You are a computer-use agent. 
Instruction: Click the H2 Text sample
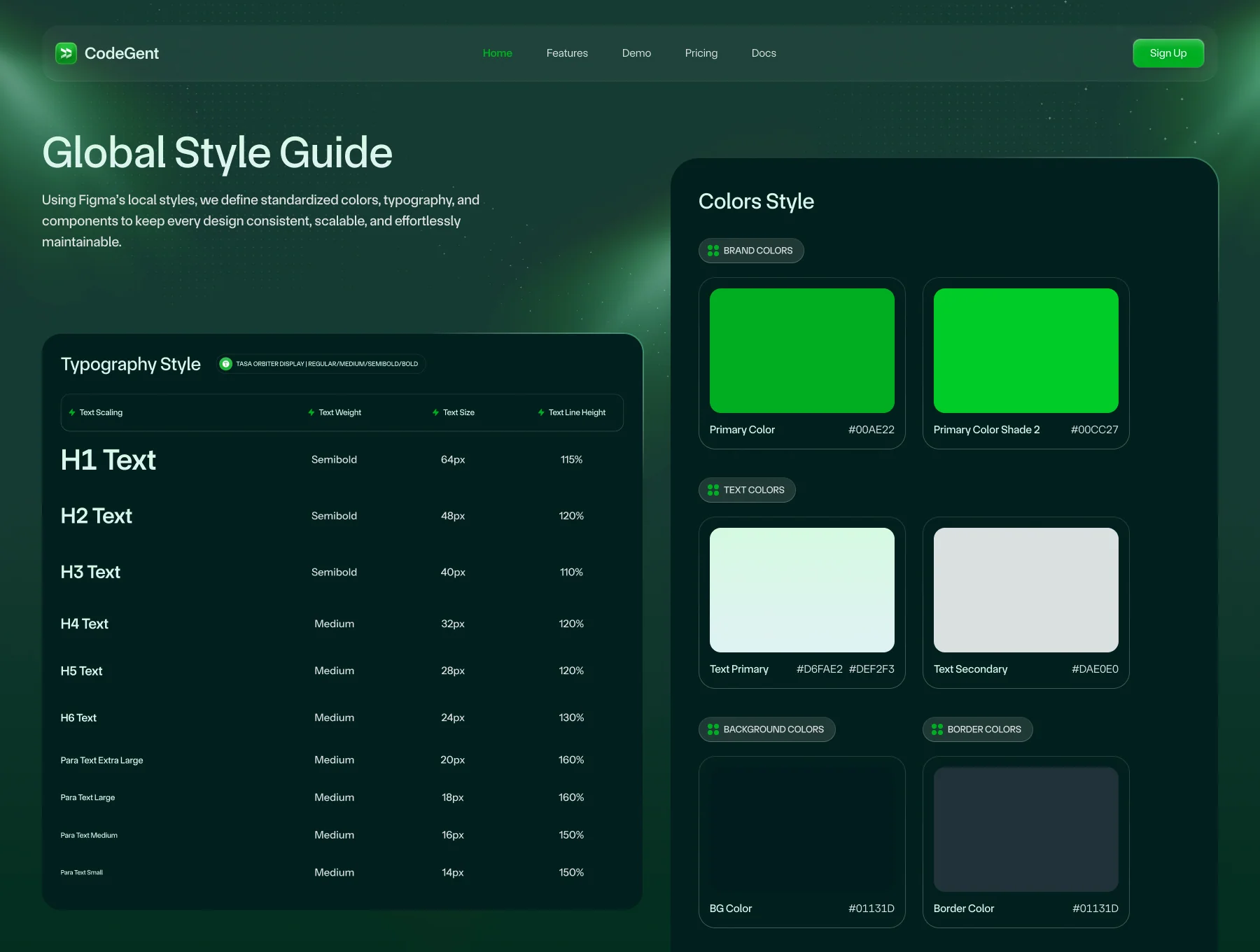(x=97, y=516)
